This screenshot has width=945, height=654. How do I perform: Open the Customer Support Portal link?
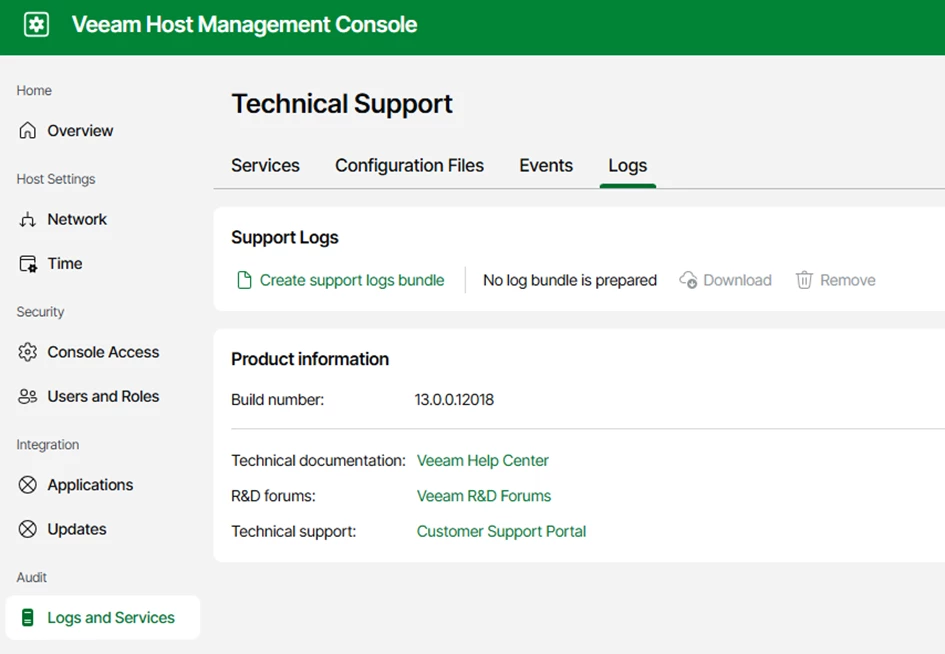click(x=501, y=532)
